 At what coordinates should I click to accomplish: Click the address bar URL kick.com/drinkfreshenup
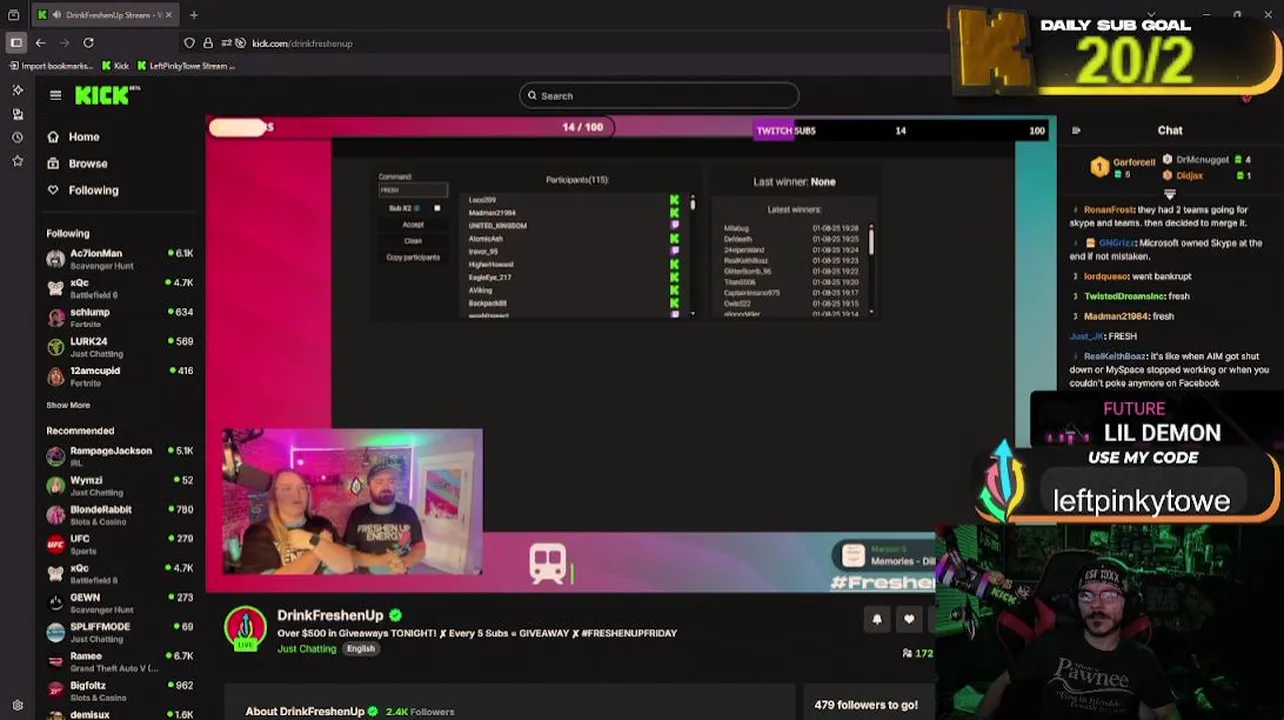pyautogui.click(x=302, y=43)
